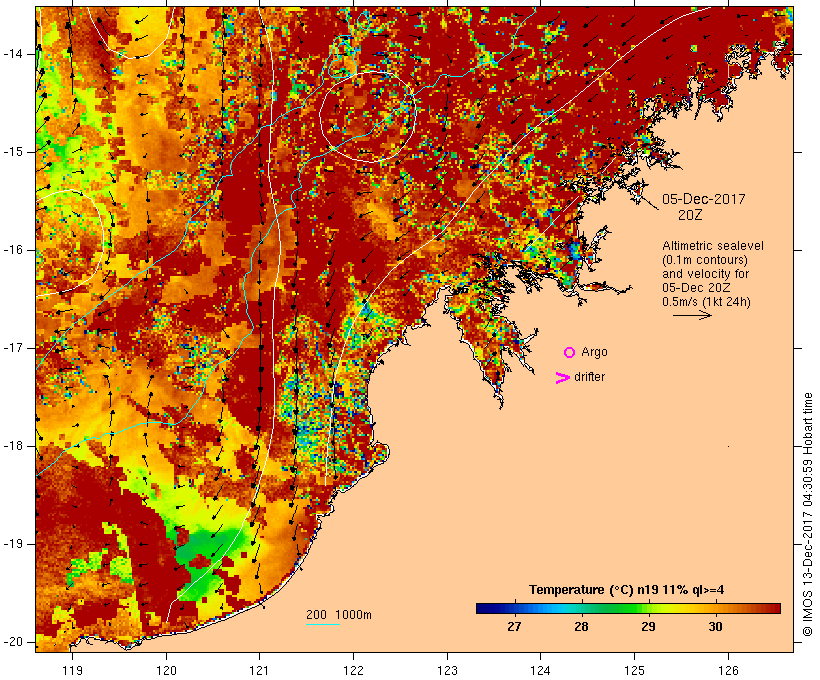Click longitude label 126

pyautogui.click(x=728, y=670)
